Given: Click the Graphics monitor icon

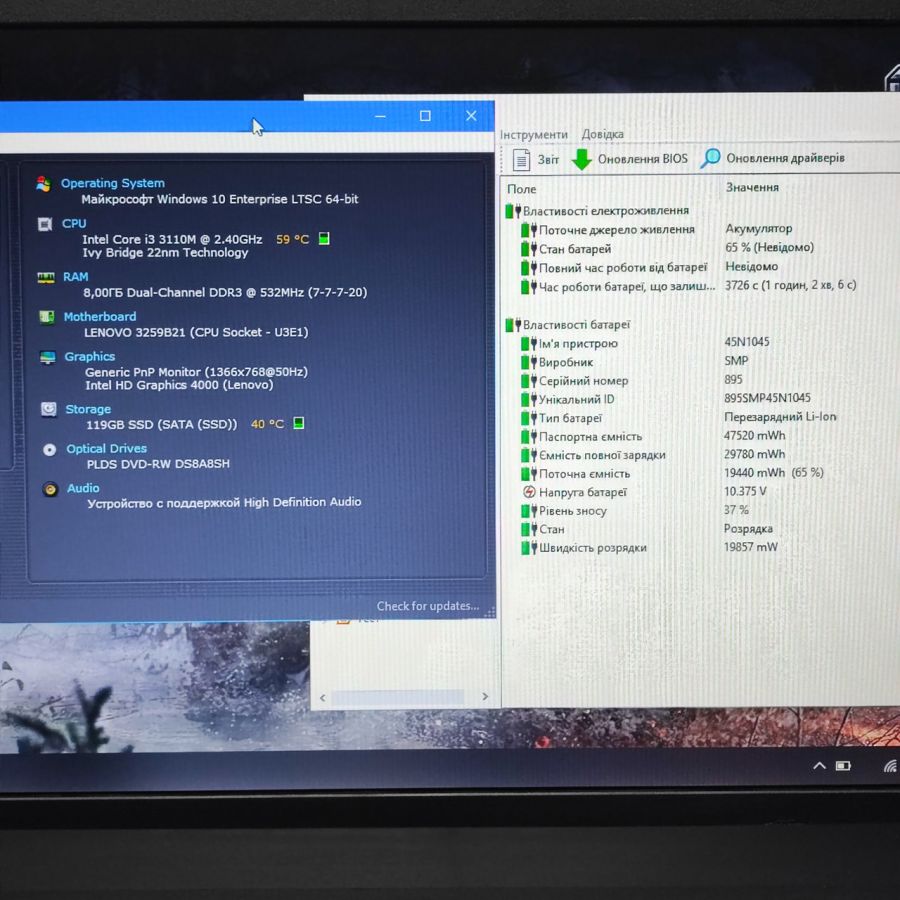Looking at the screenshot, I should coord(48,358).
